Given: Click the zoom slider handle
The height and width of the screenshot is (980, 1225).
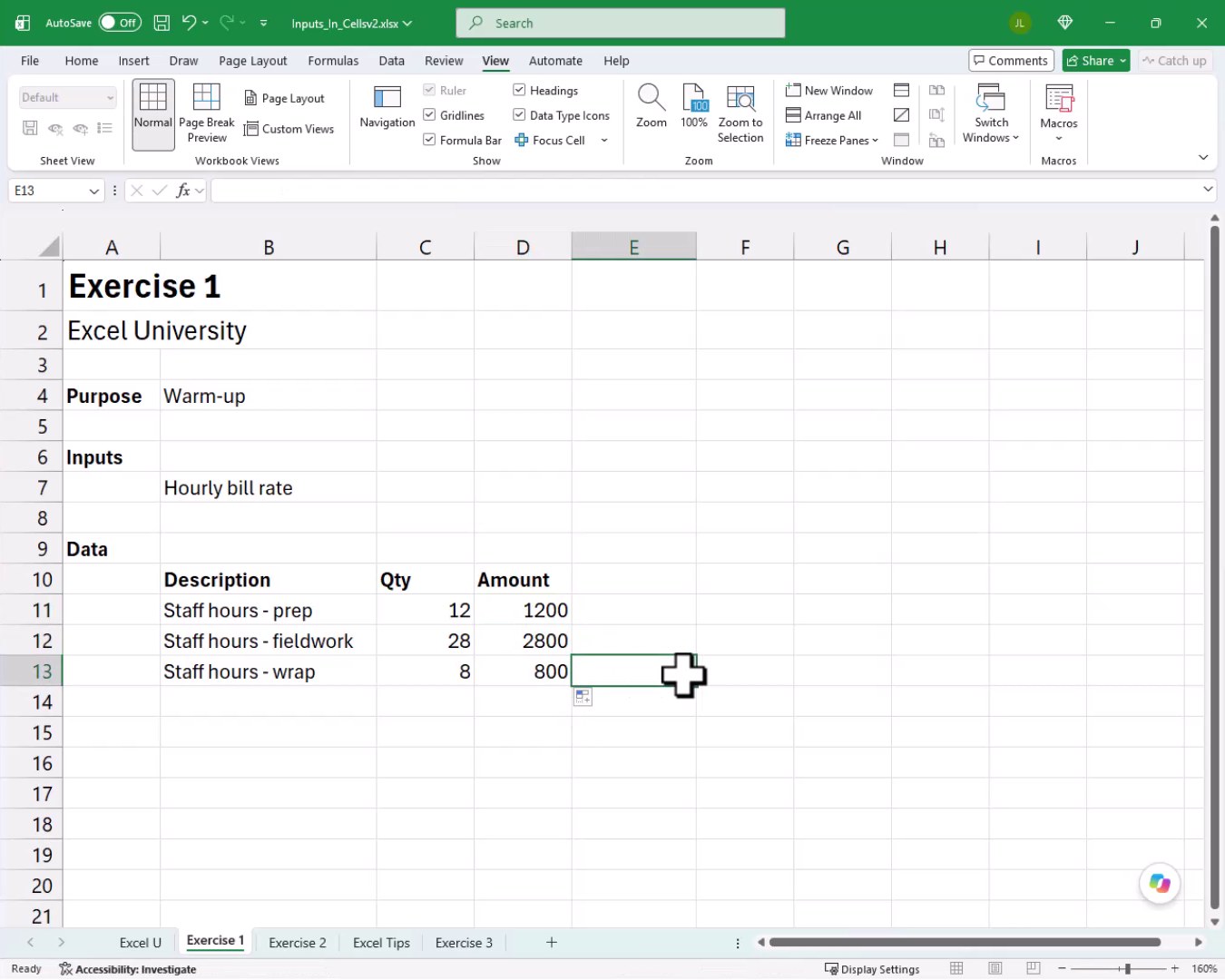Looking at the screenshot, I should [1127, 969].
